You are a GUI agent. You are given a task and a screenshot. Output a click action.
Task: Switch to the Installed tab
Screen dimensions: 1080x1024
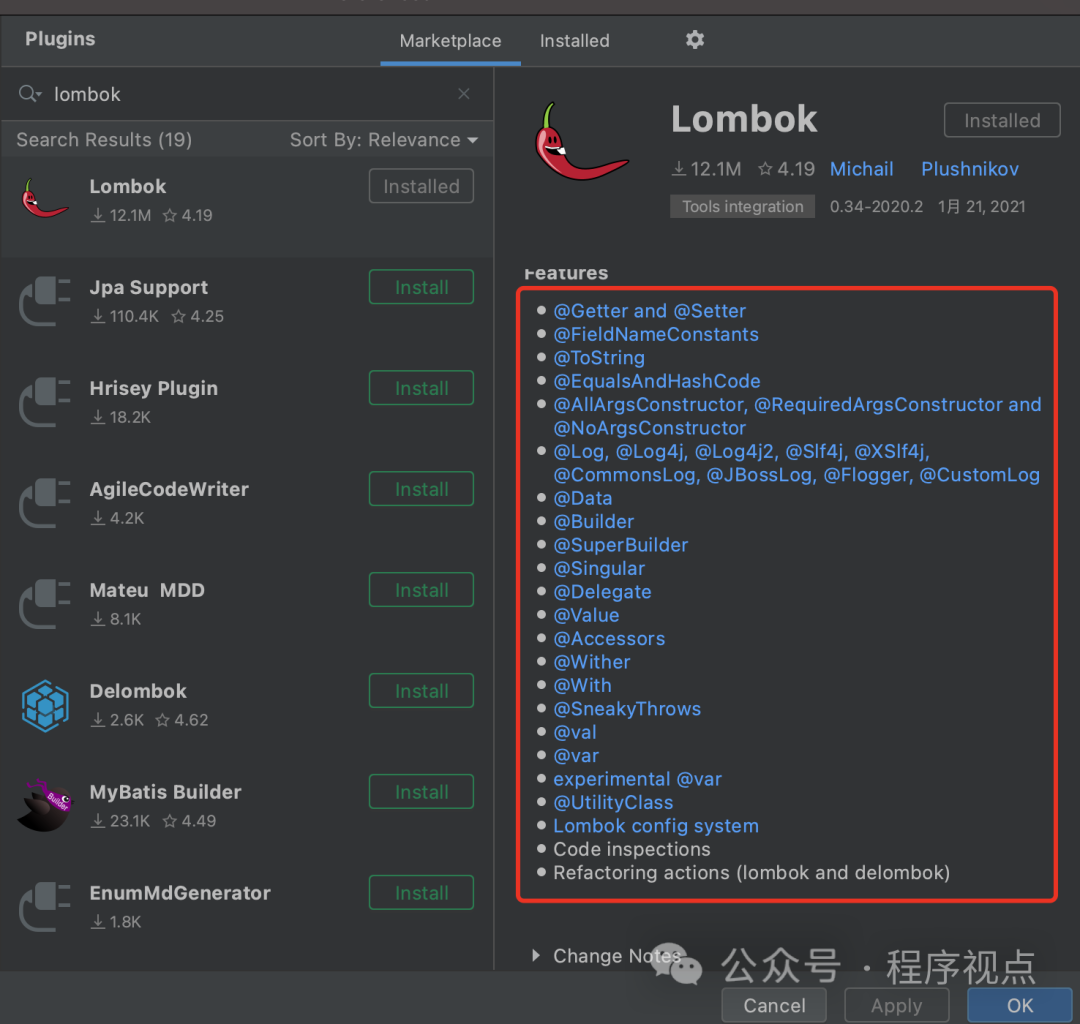pos(574,41)
